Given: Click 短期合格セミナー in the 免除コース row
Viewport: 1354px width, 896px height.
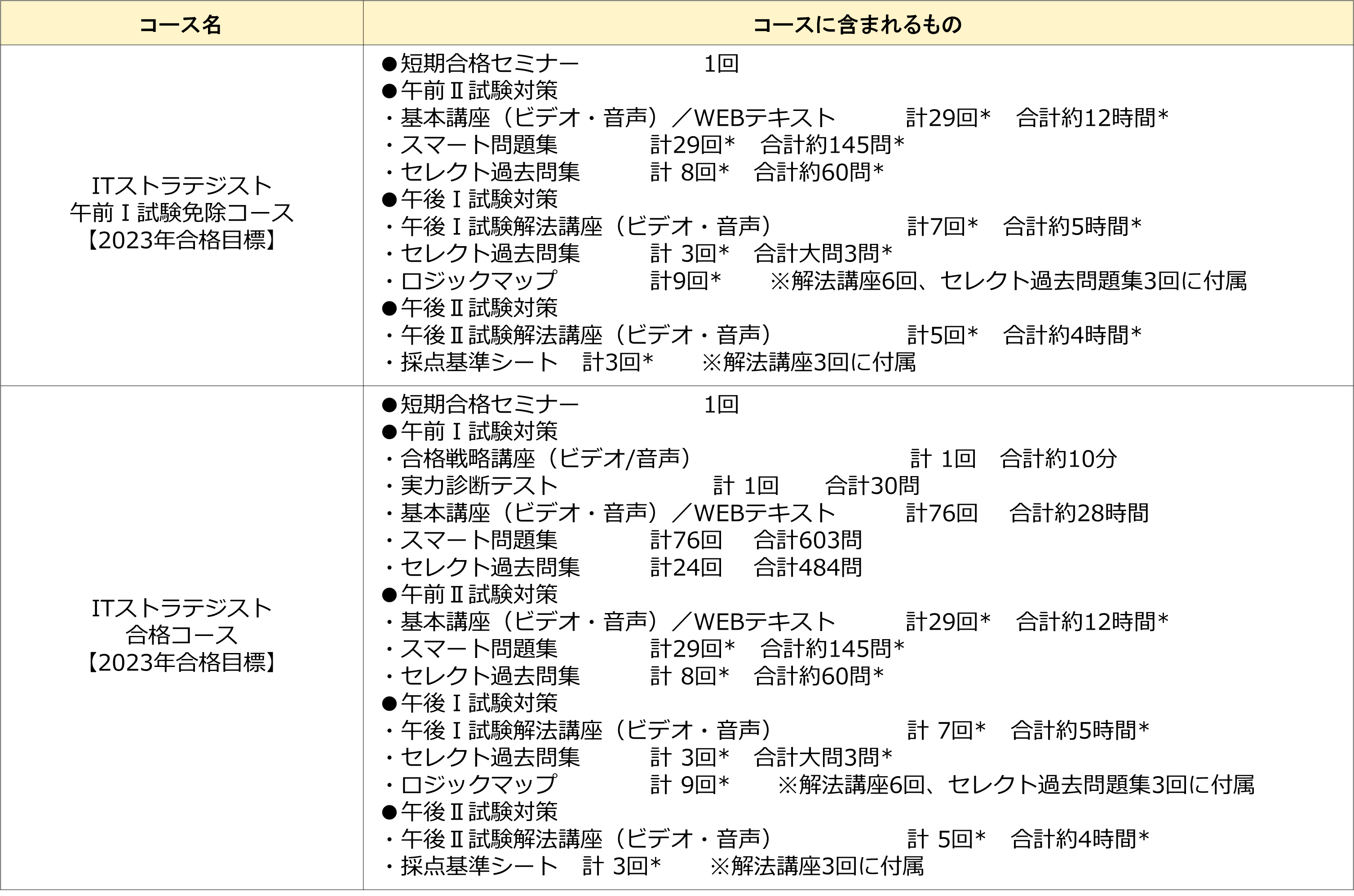Looking at the screenshot, I should pos(489,63).
